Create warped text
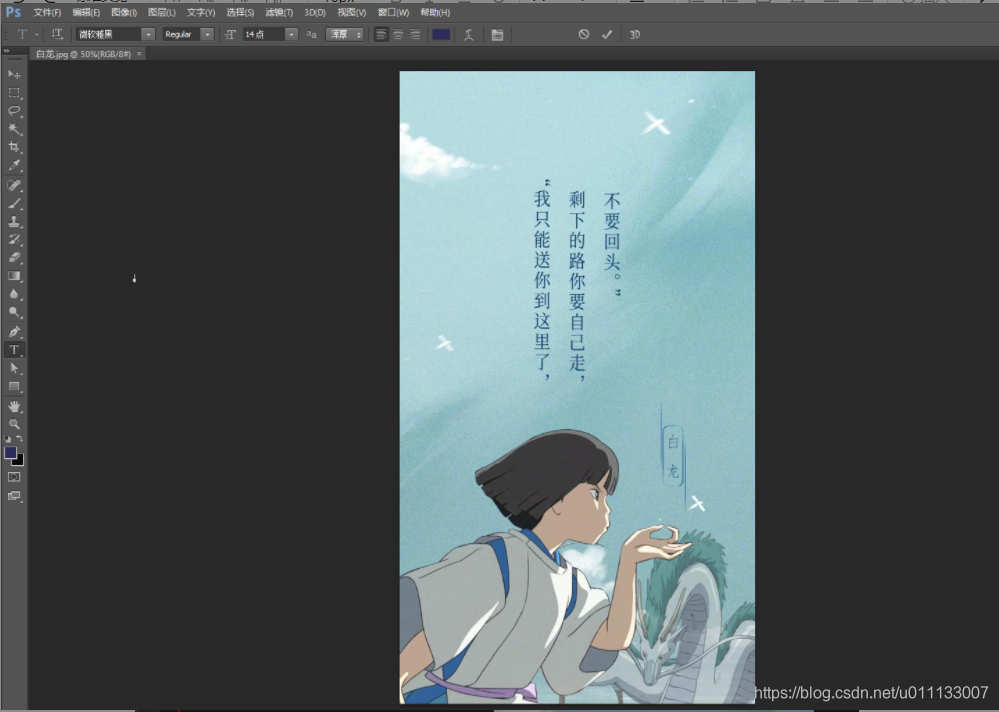 click(469, 34)
